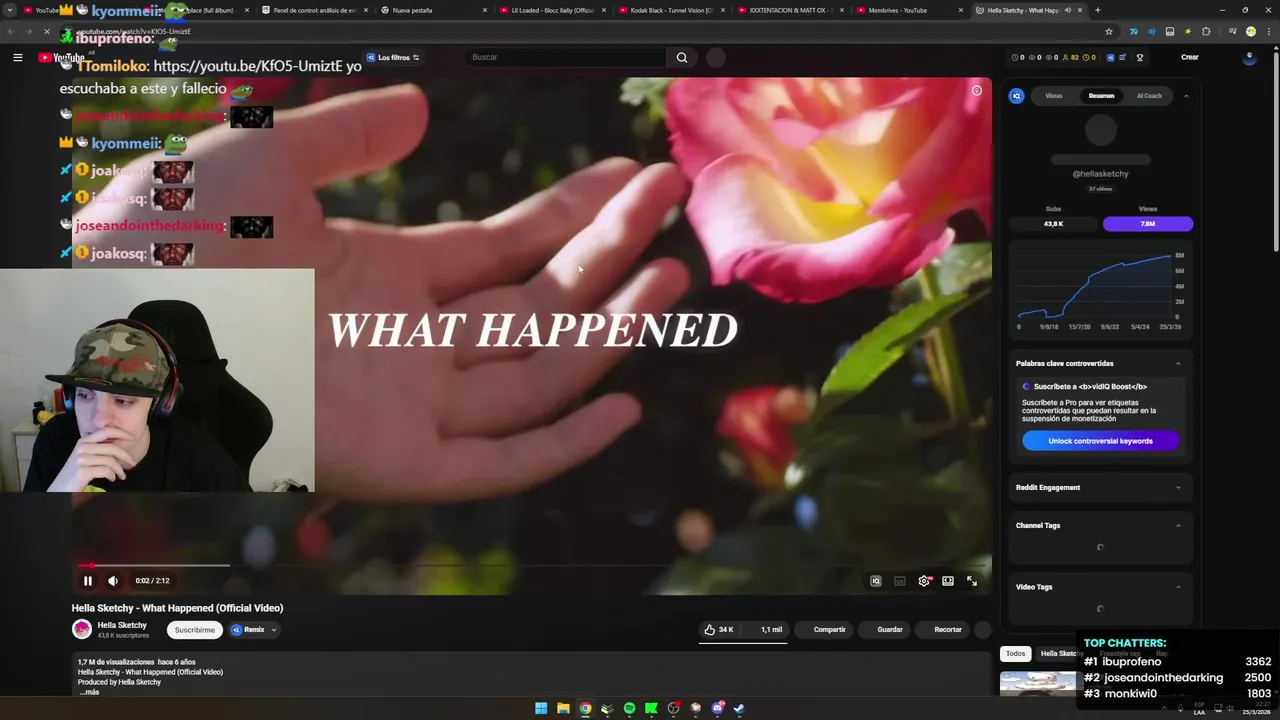This screenshot has width=1280, height=720.
Task: Click the Crear button
Action: tap(1190, 57)
